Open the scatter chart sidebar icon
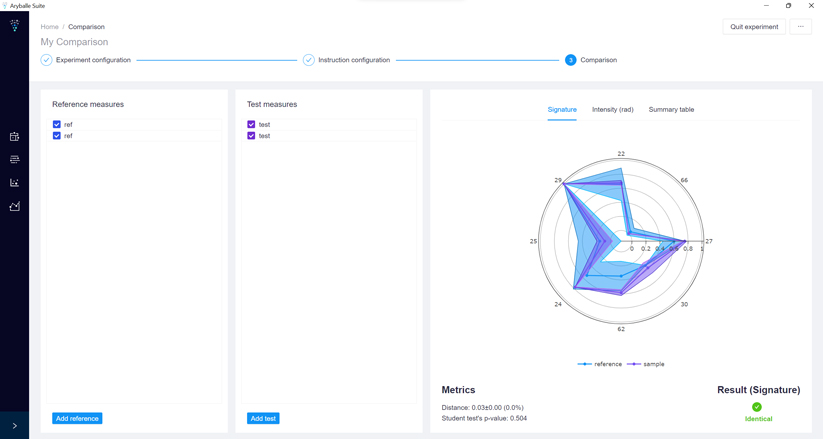The image size is (823, 439). (14, 183)
